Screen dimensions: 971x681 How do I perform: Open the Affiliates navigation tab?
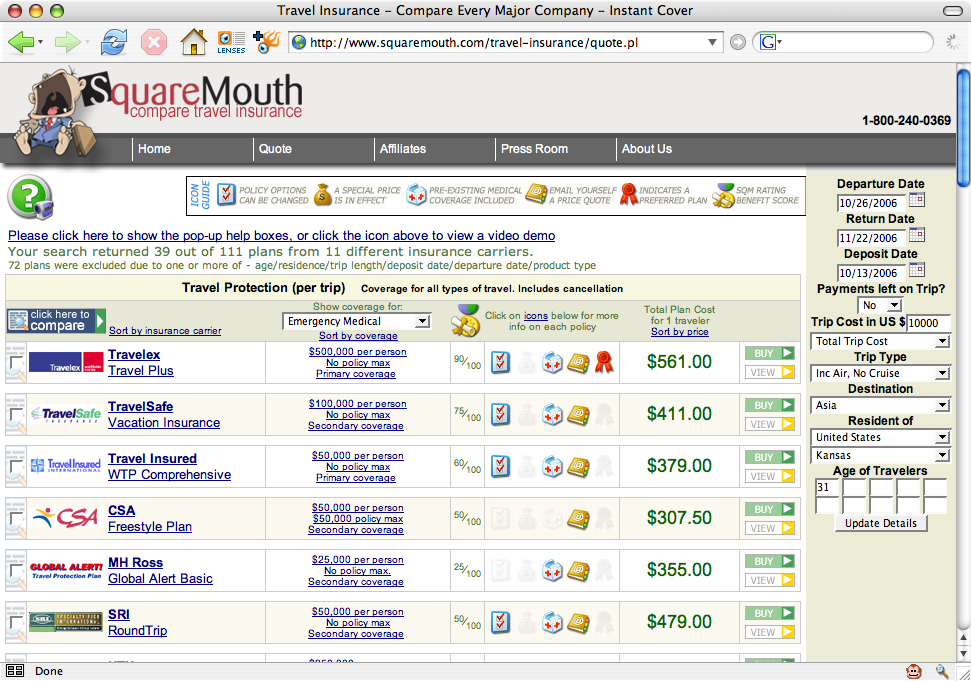point(403,149)
